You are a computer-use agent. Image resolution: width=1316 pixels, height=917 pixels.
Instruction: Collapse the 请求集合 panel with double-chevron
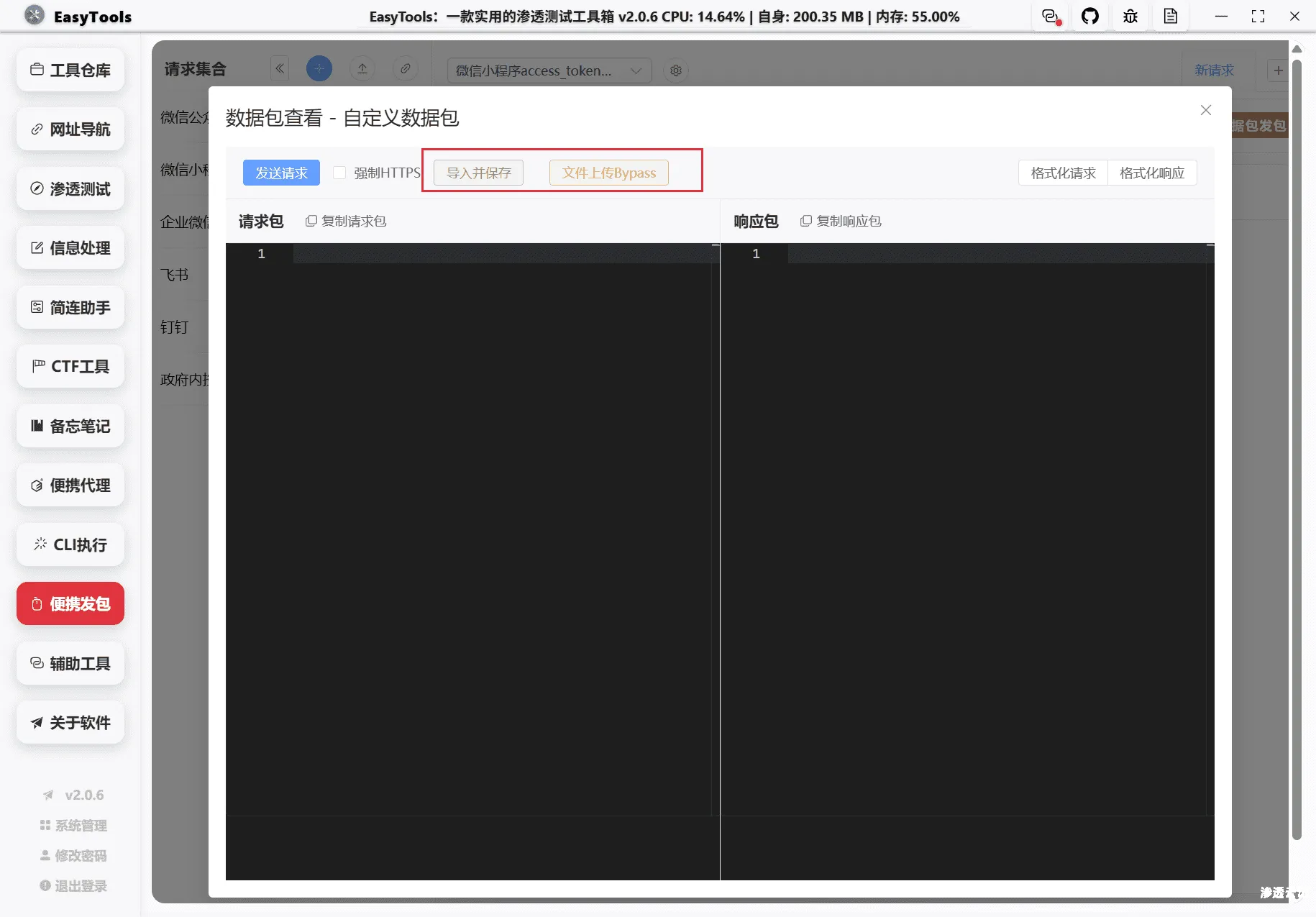coord(280,68)
